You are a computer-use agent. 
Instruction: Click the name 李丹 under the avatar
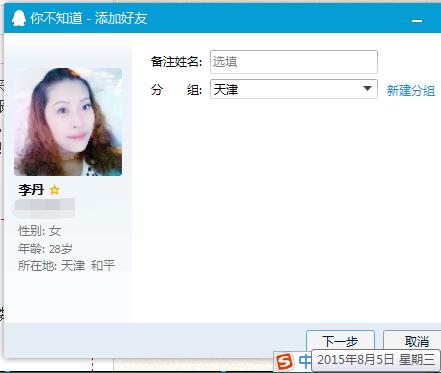tap(31, 190)
